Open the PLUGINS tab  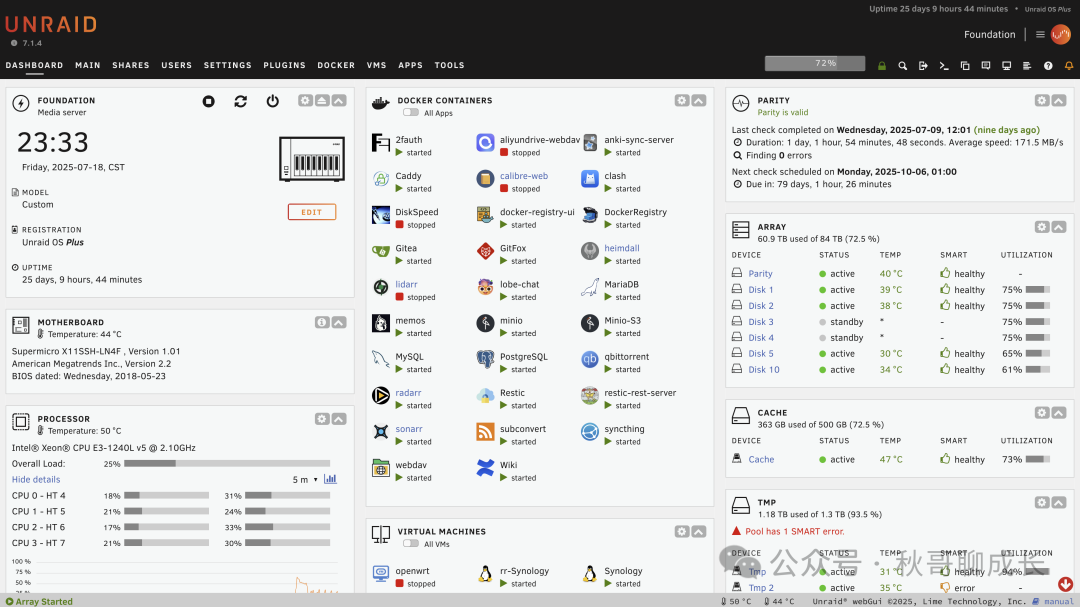pos(284,65)
